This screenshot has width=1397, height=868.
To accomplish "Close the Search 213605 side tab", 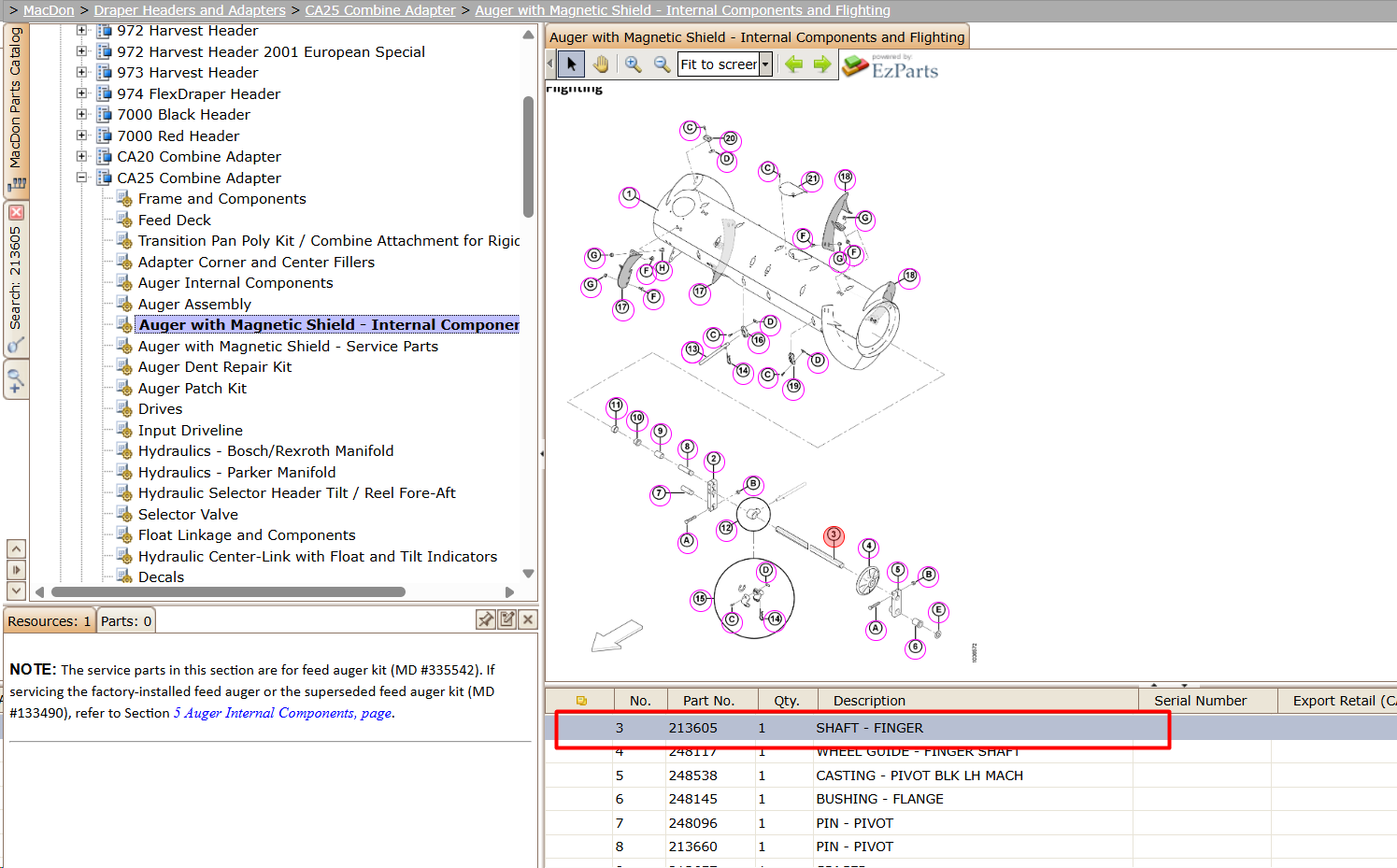I will pyautogui.click(x=16, y=213).
